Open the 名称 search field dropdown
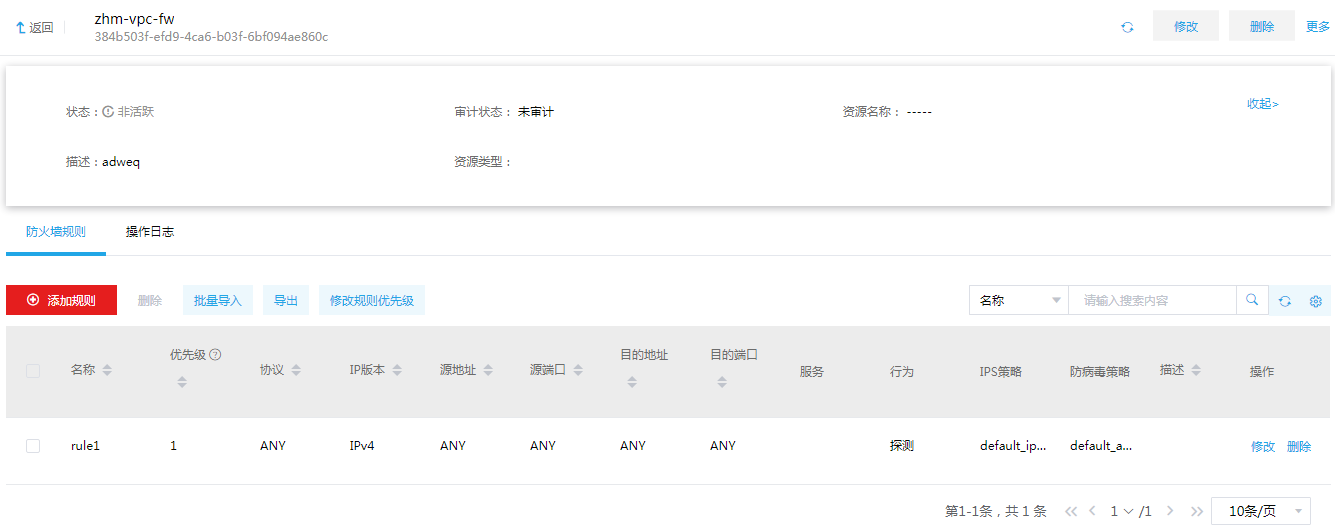The image size is (1335, 529). click(1018, 300)
